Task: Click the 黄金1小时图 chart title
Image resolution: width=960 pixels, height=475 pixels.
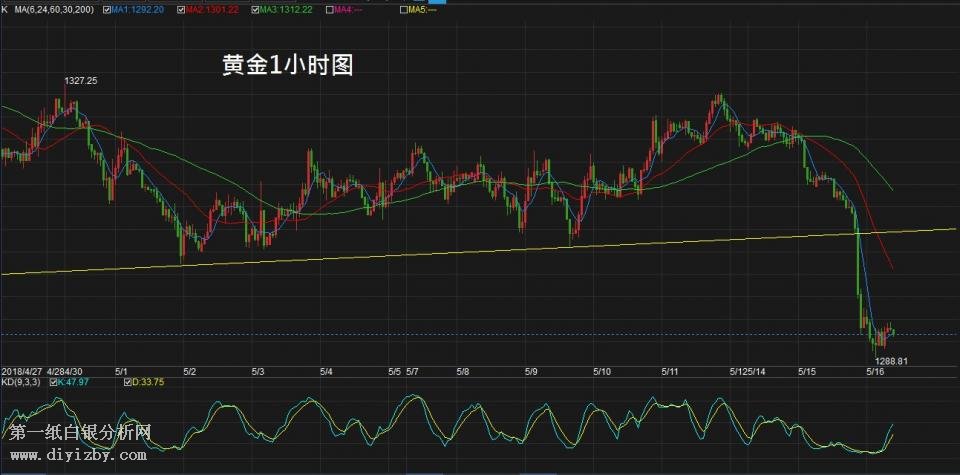Action: coord(288,66)
